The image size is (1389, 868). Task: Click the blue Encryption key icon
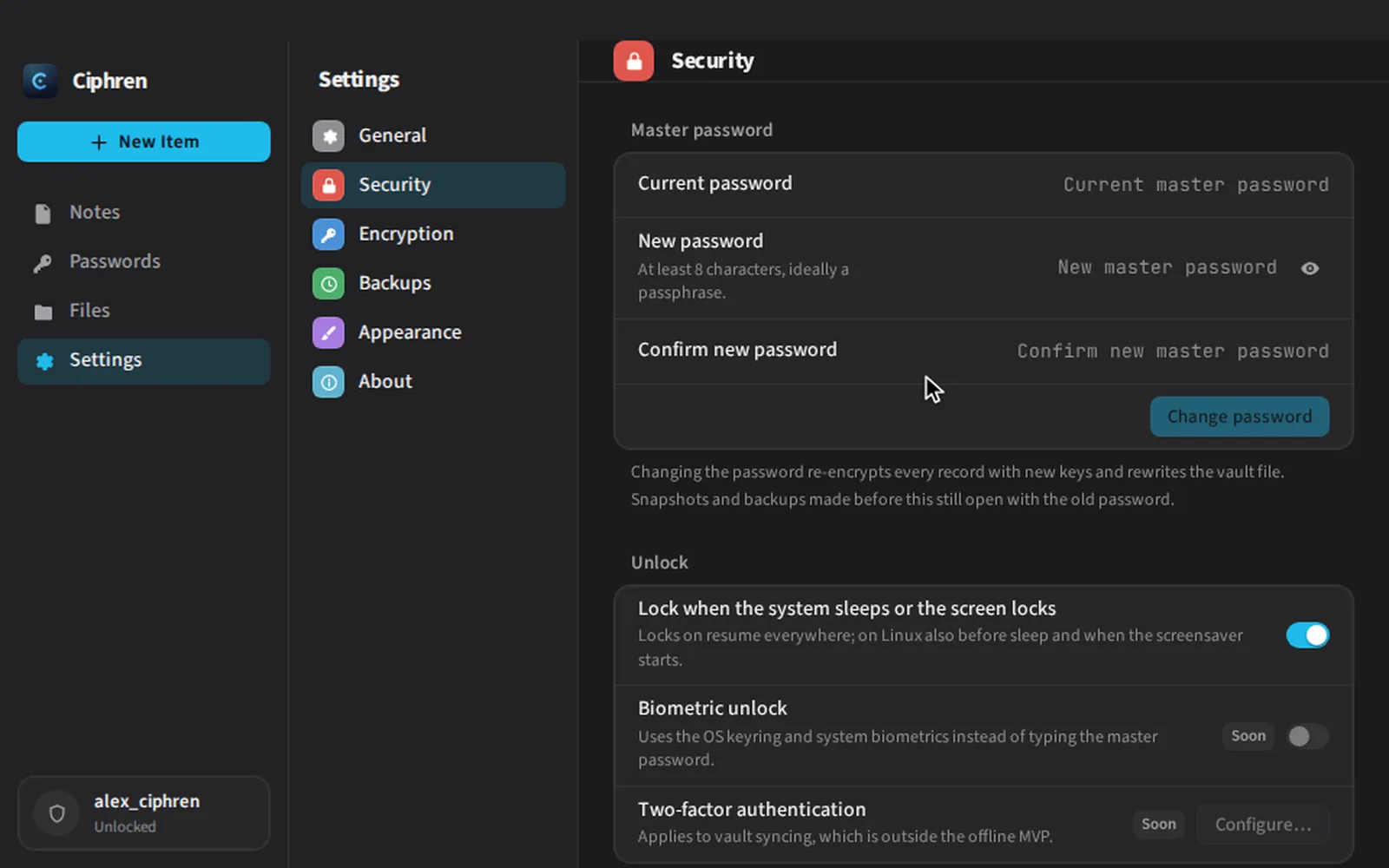328,234
